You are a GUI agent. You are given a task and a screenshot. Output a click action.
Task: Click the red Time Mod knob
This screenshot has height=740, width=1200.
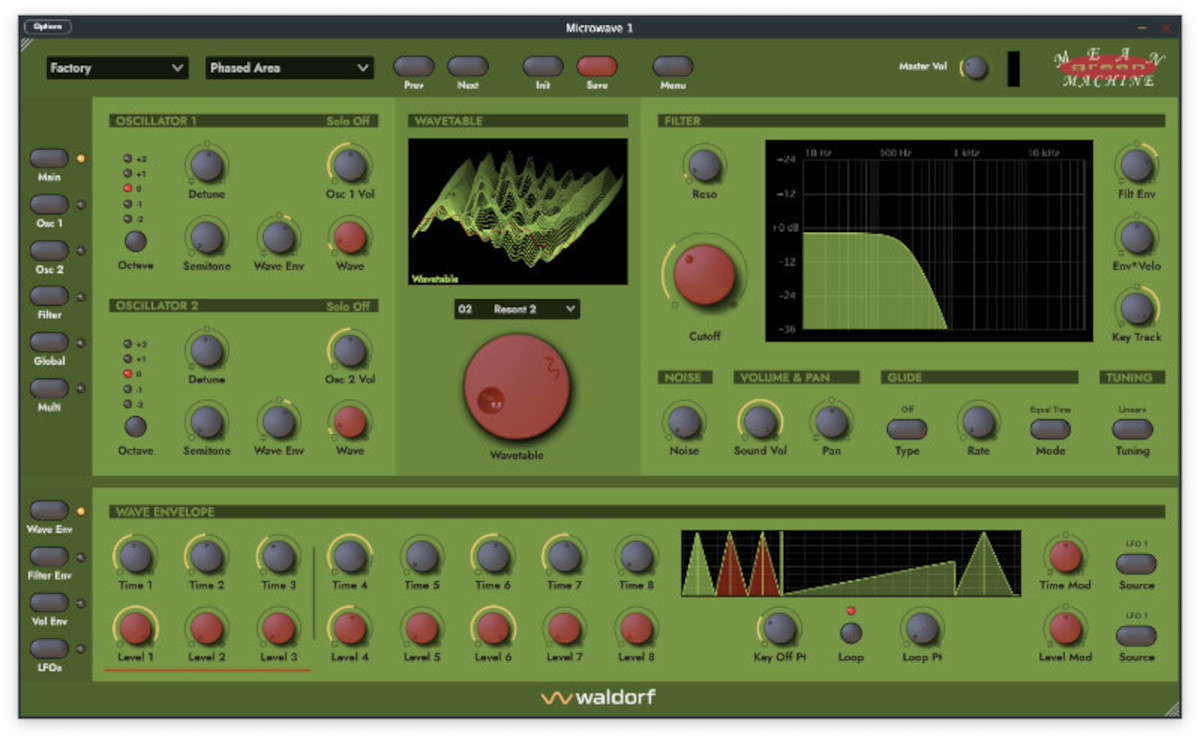point(1065,557)
